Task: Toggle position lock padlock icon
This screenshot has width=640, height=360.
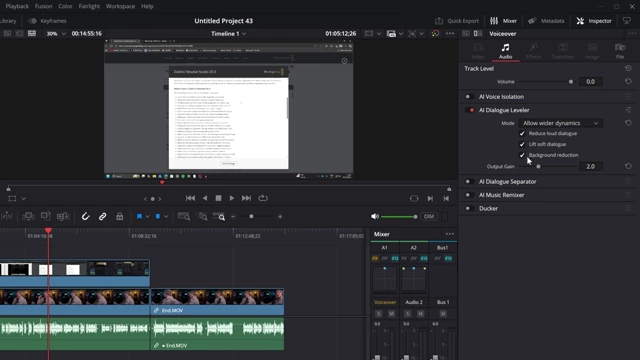Action: coord(120,217)
